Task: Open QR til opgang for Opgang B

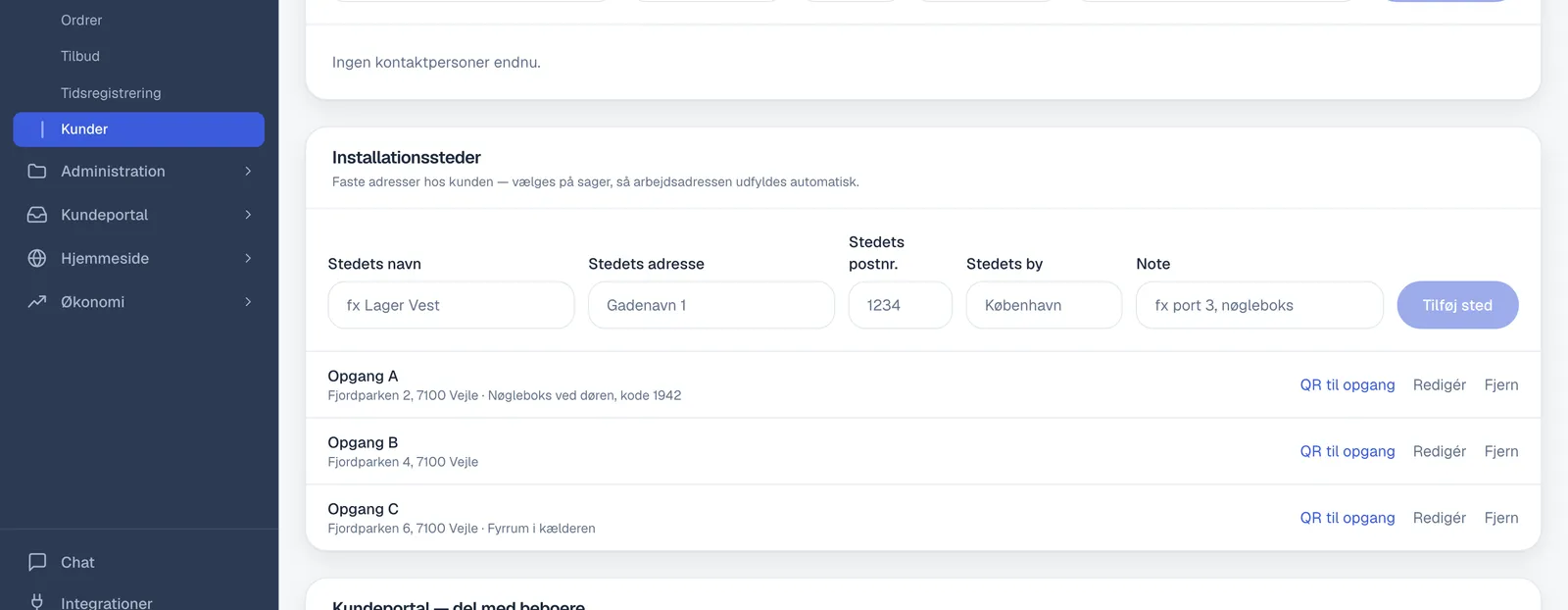Action: coord(1347,451)
